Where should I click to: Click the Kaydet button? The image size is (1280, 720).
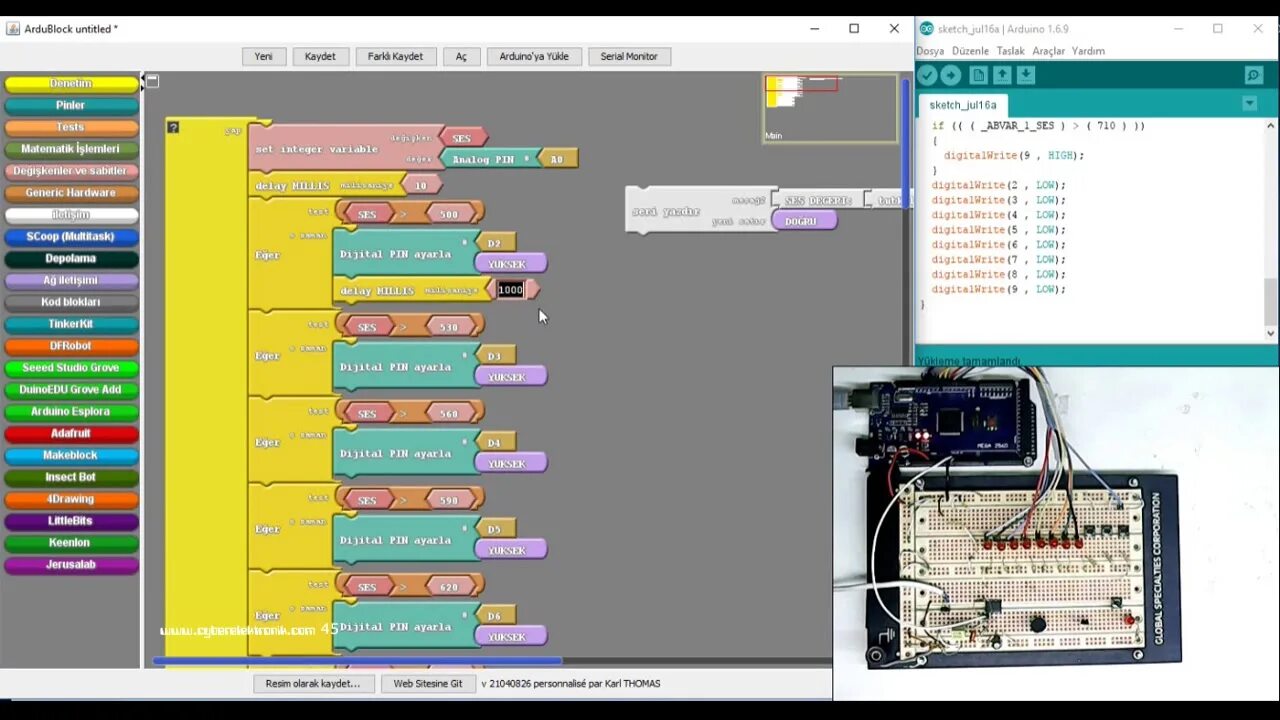tap(320, 57)
